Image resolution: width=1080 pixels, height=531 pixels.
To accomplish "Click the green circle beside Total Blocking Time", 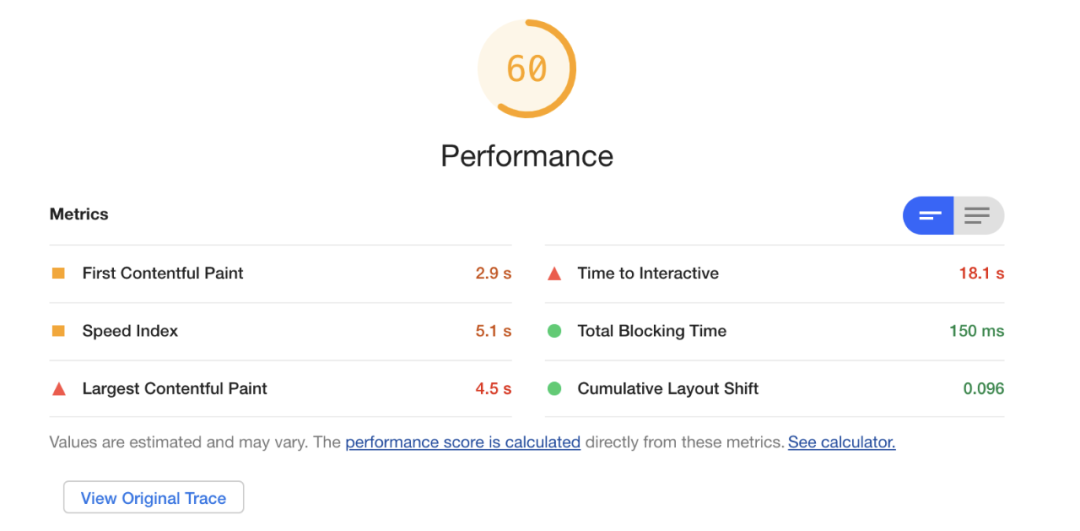I will (x=554, y=331).
